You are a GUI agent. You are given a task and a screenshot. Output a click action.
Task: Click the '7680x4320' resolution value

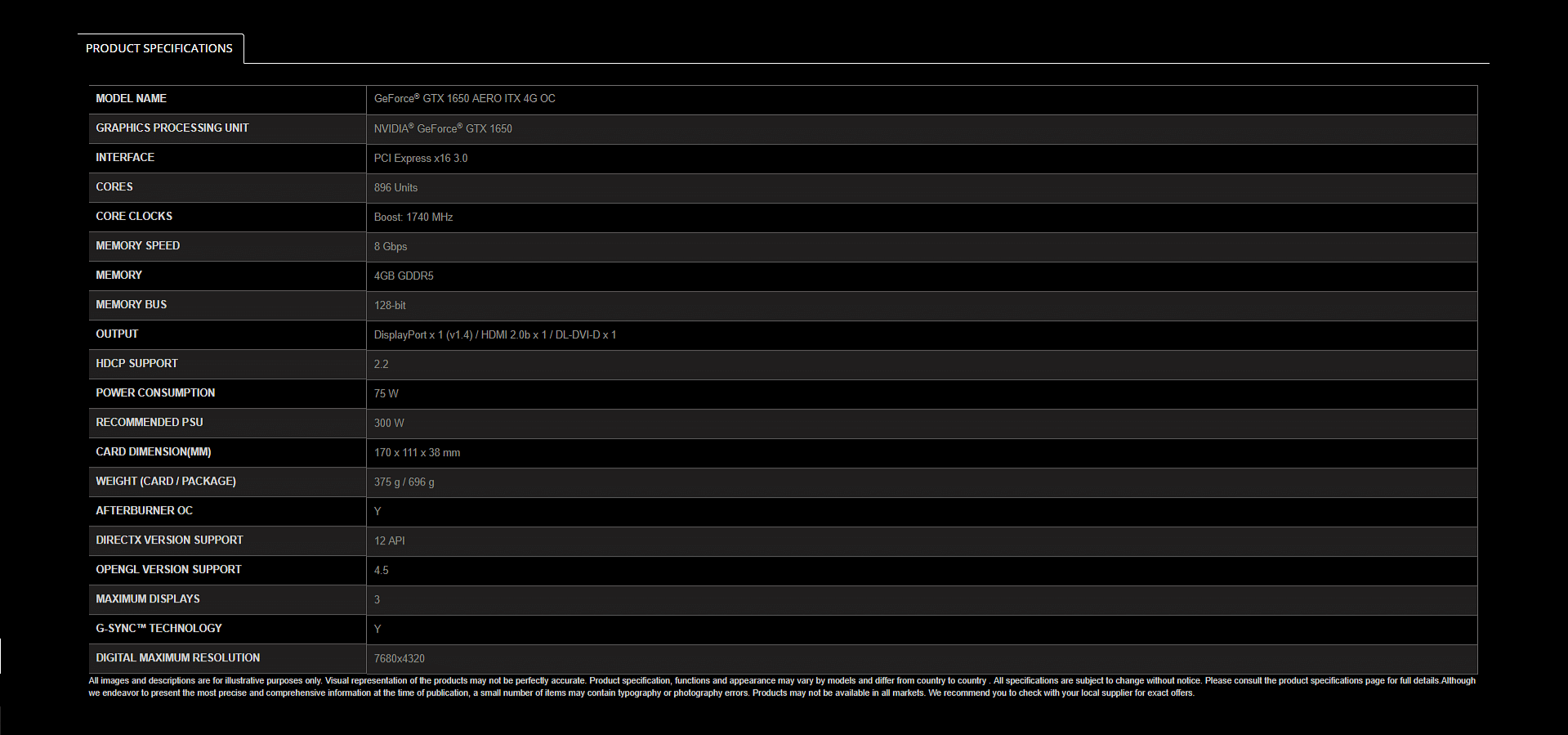[400, 658]
